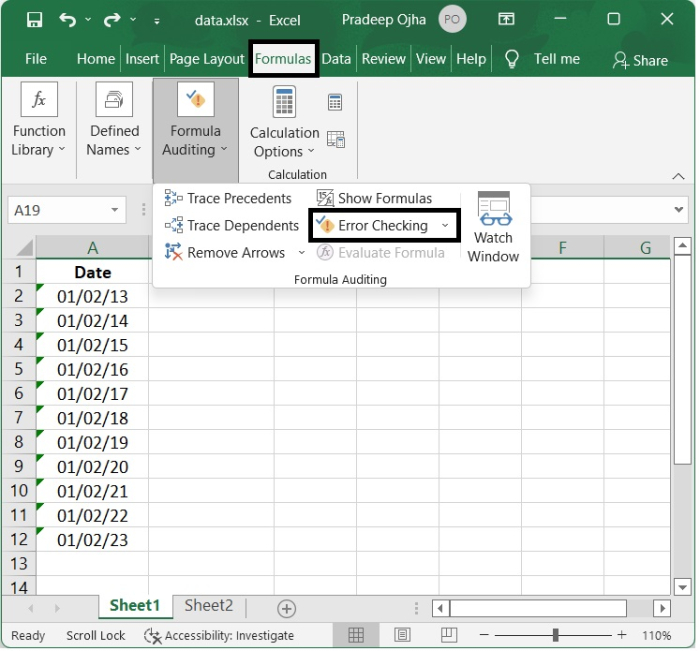Open the Help tab
The height and width of the screenshot is (651, 700).
pyautogui.click(x=471, y=59)
